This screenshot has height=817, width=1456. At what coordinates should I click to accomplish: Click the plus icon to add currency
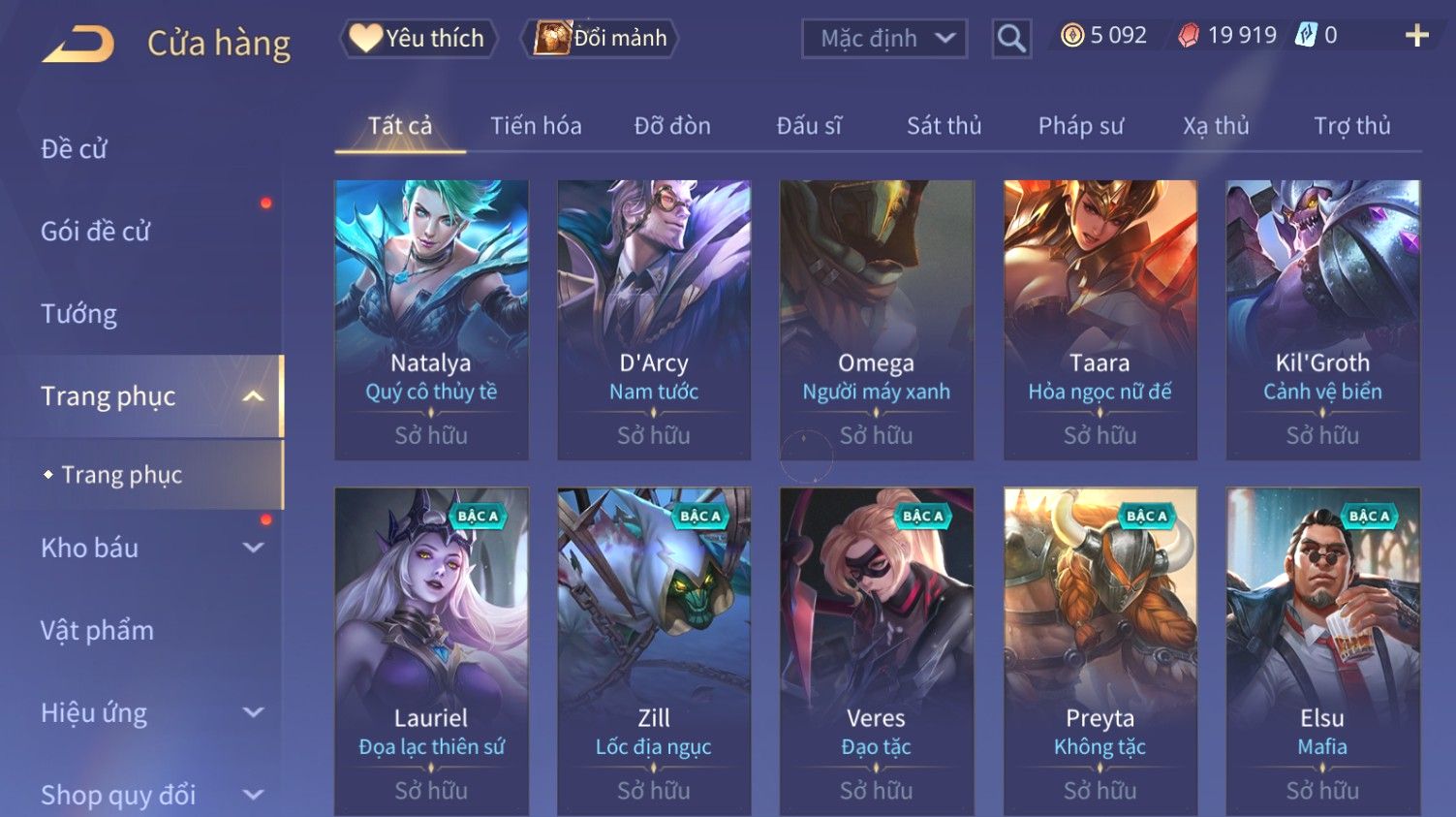[1417, 36]
